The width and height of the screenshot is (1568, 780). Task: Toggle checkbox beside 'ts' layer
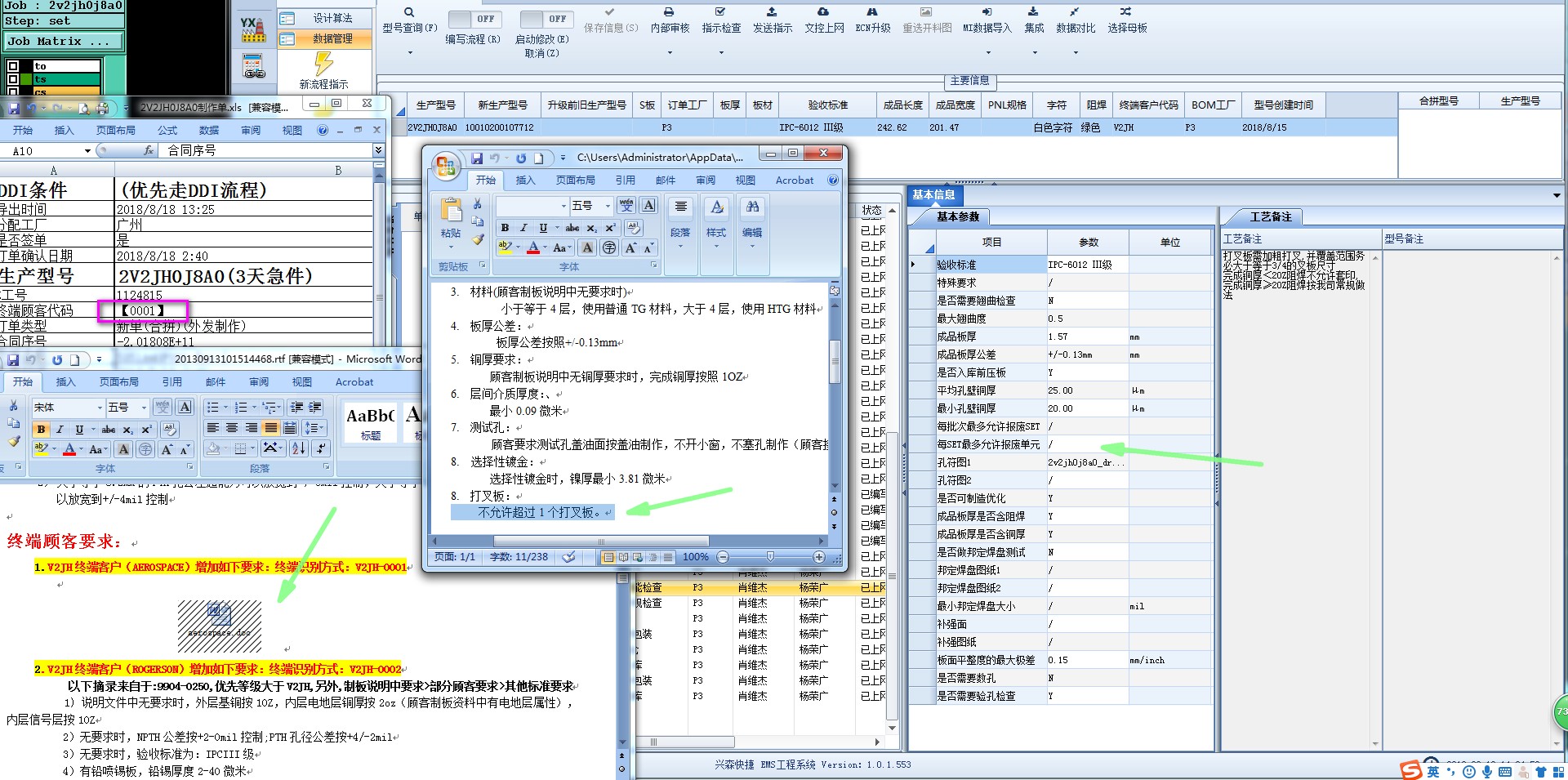pyautogui.click(x=13, y=79)
